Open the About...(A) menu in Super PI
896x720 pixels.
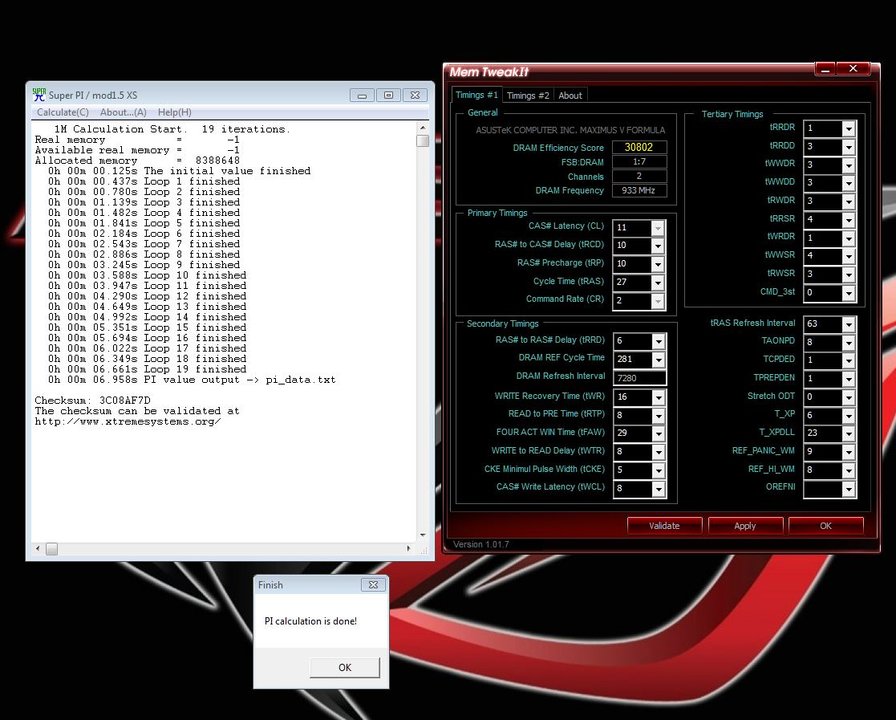point(123,113)
